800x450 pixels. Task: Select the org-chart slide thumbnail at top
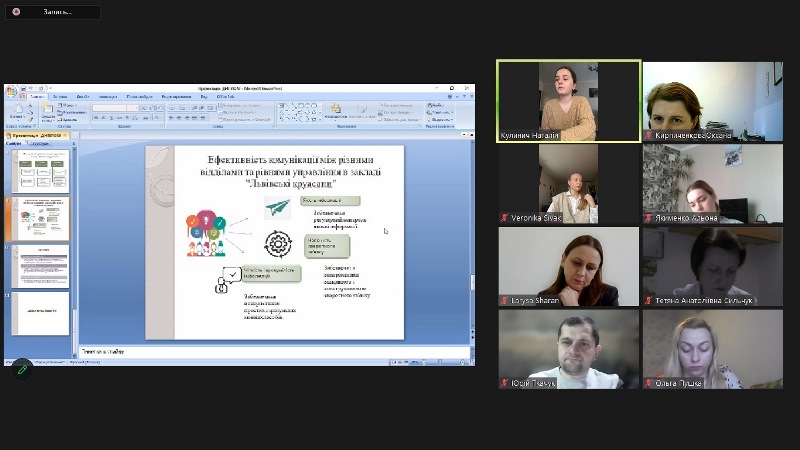click(40, 171)
